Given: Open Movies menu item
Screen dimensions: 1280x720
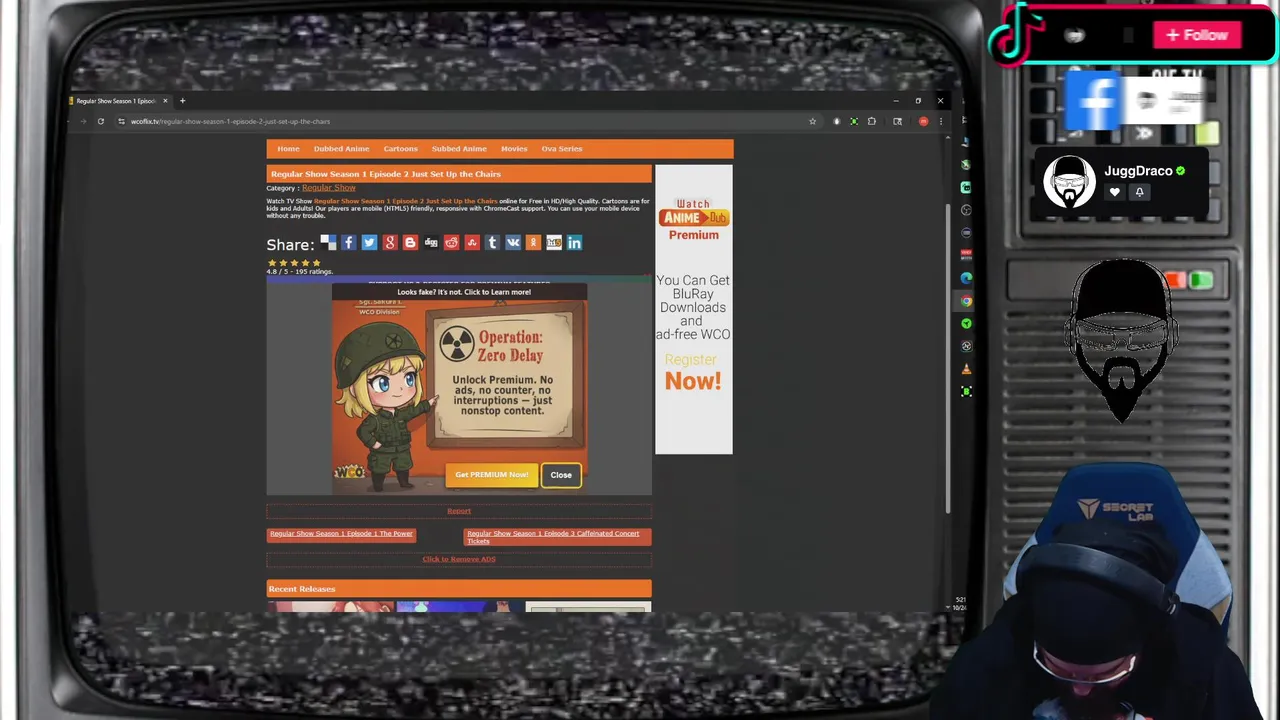Looking at the screenshot, I should (x=514, y=149).
